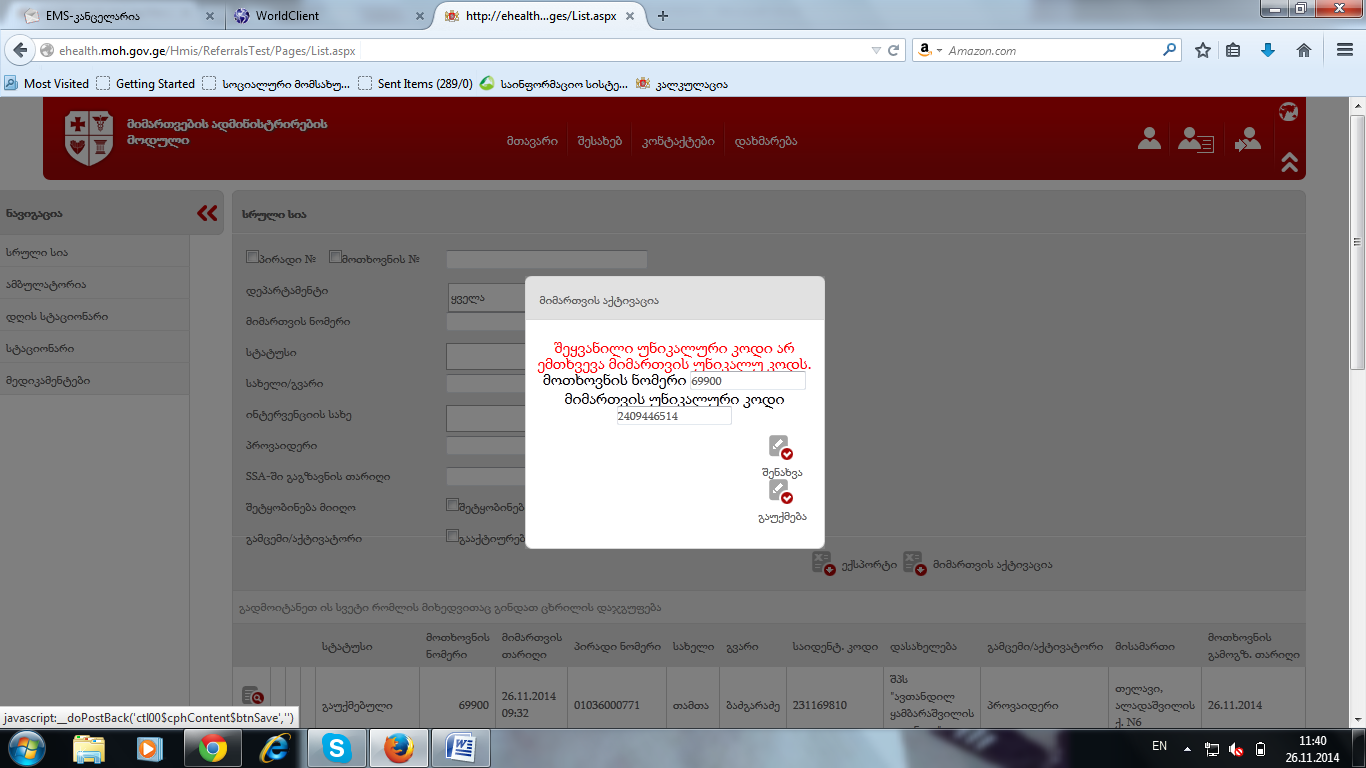The height and width of the screenshot is (768, 1366).
Task: Open the Firefox bookmarks list dropdown button
Action: coord(1233,50)
